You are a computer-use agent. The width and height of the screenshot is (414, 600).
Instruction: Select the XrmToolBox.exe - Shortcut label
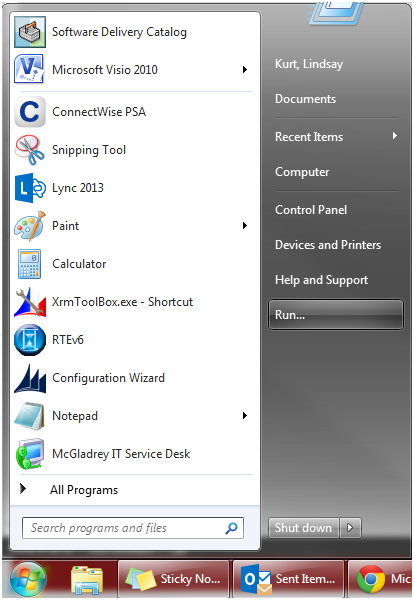click(x=122, y=302)
